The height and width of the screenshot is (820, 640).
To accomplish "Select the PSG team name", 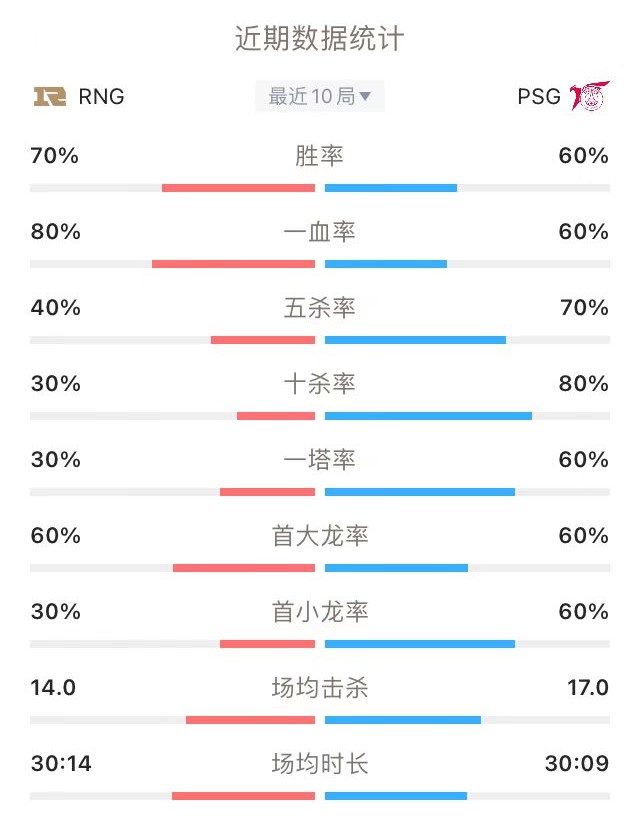I will coord(539,97).
